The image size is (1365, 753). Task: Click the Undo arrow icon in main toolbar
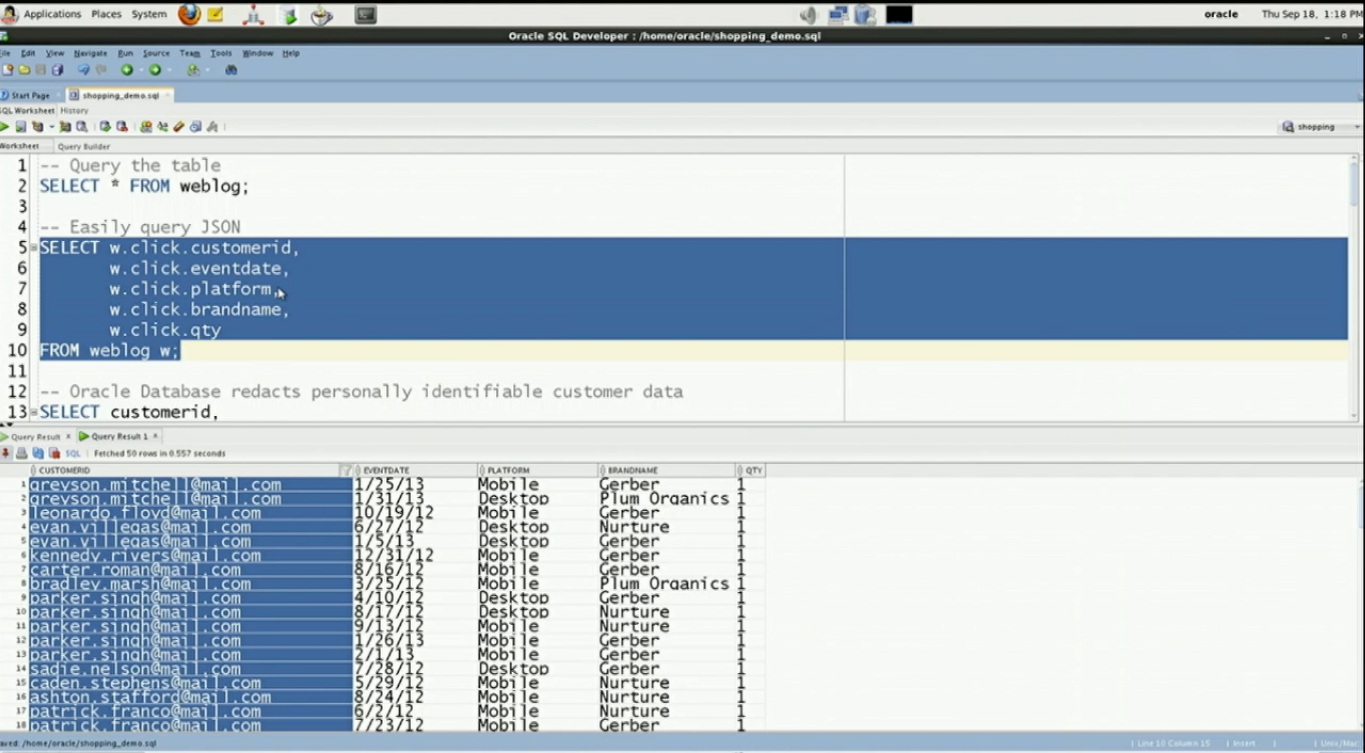coord(83,70)
